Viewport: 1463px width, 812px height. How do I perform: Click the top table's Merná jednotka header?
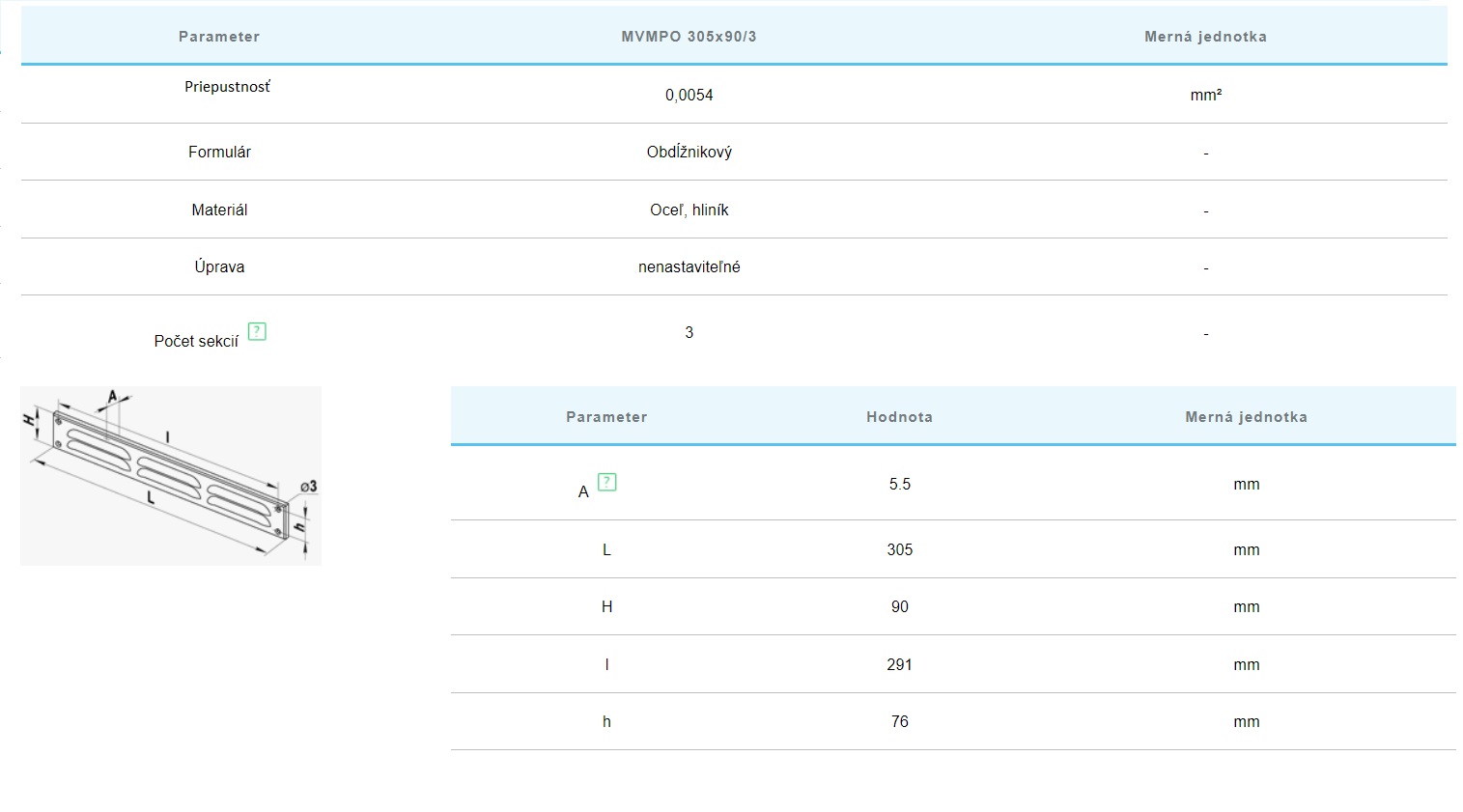click(1205, 37)
